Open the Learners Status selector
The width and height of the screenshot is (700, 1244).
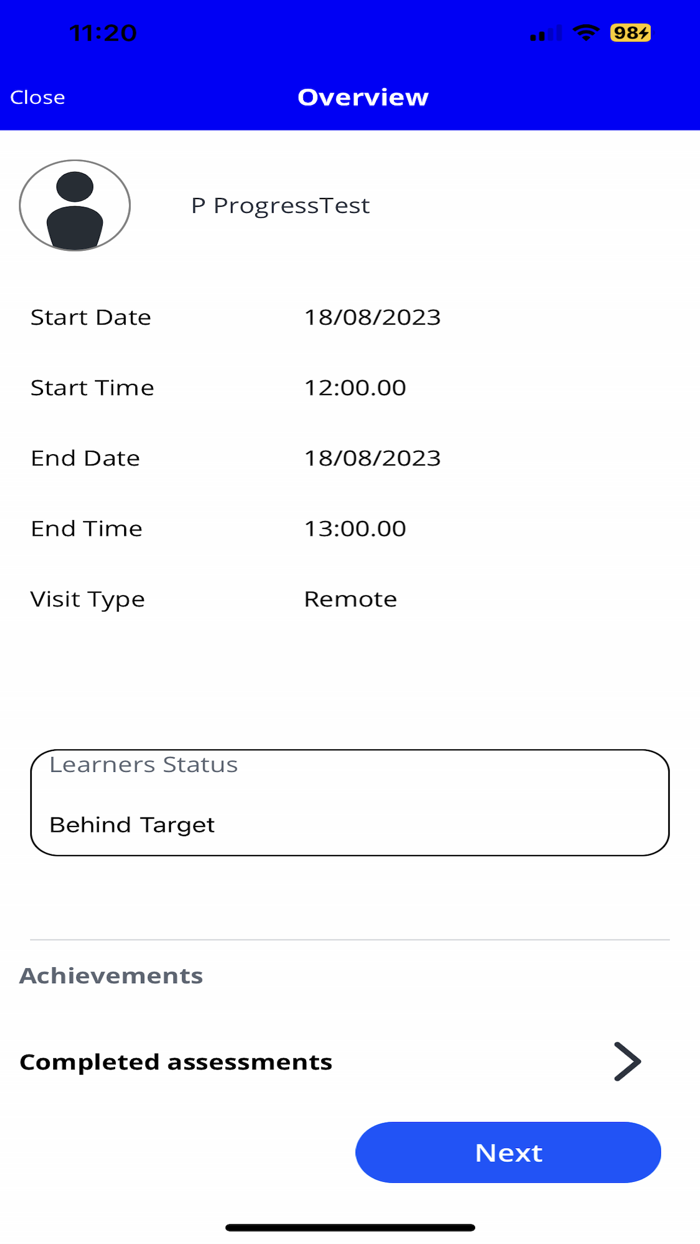(x=350, y=802)
